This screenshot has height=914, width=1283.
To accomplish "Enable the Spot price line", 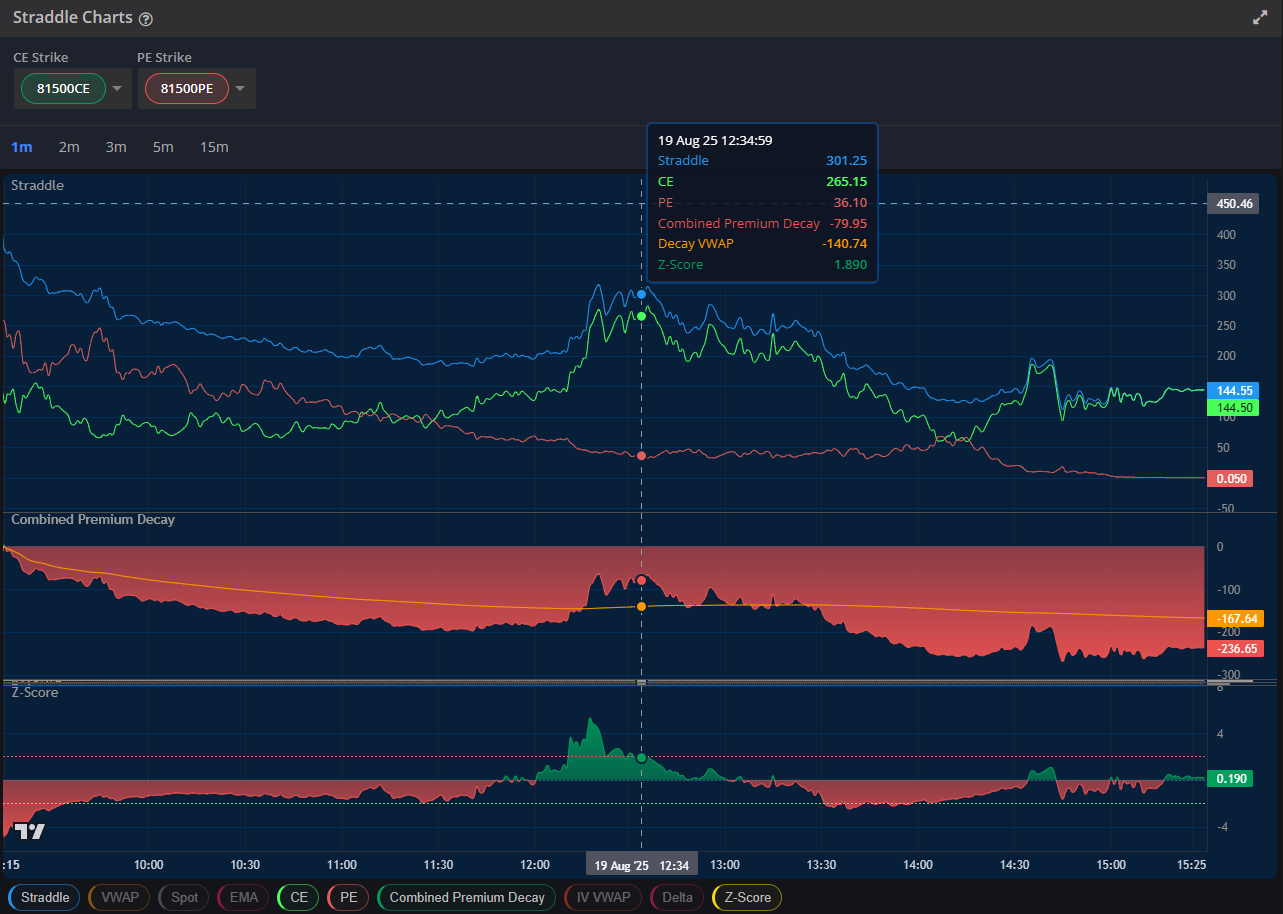I will click(x=183, y=897).
